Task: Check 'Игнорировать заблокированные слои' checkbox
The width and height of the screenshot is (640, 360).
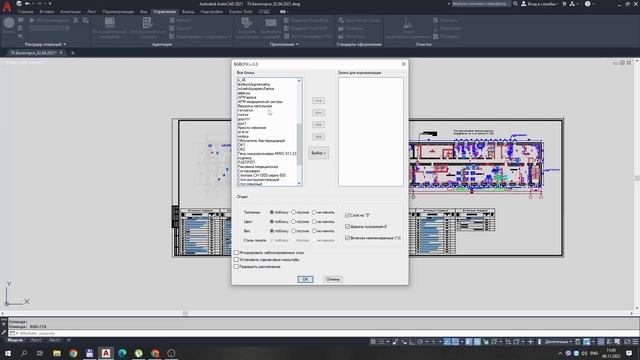Action: (236, 253)
